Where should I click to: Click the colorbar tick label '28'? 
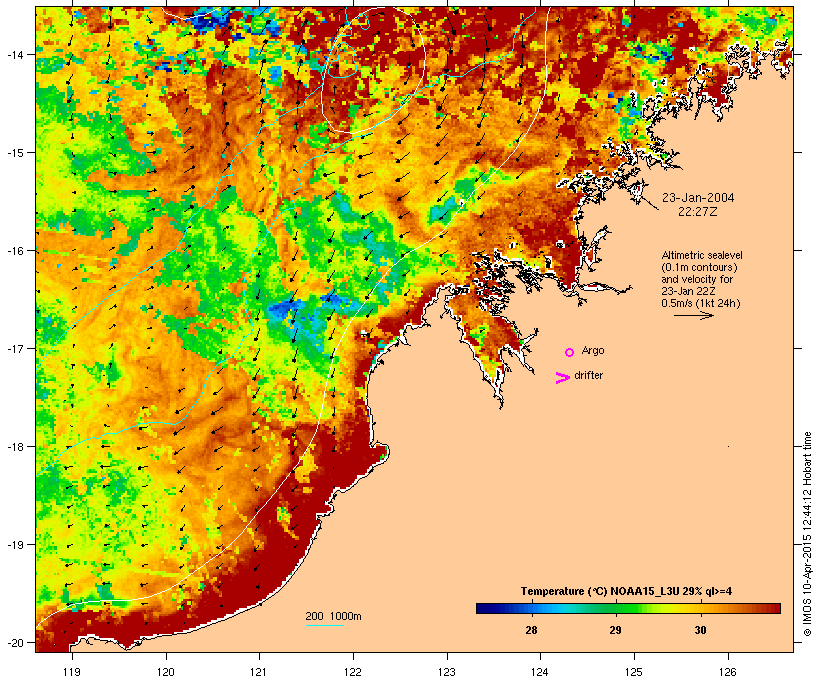click(531, 630)
